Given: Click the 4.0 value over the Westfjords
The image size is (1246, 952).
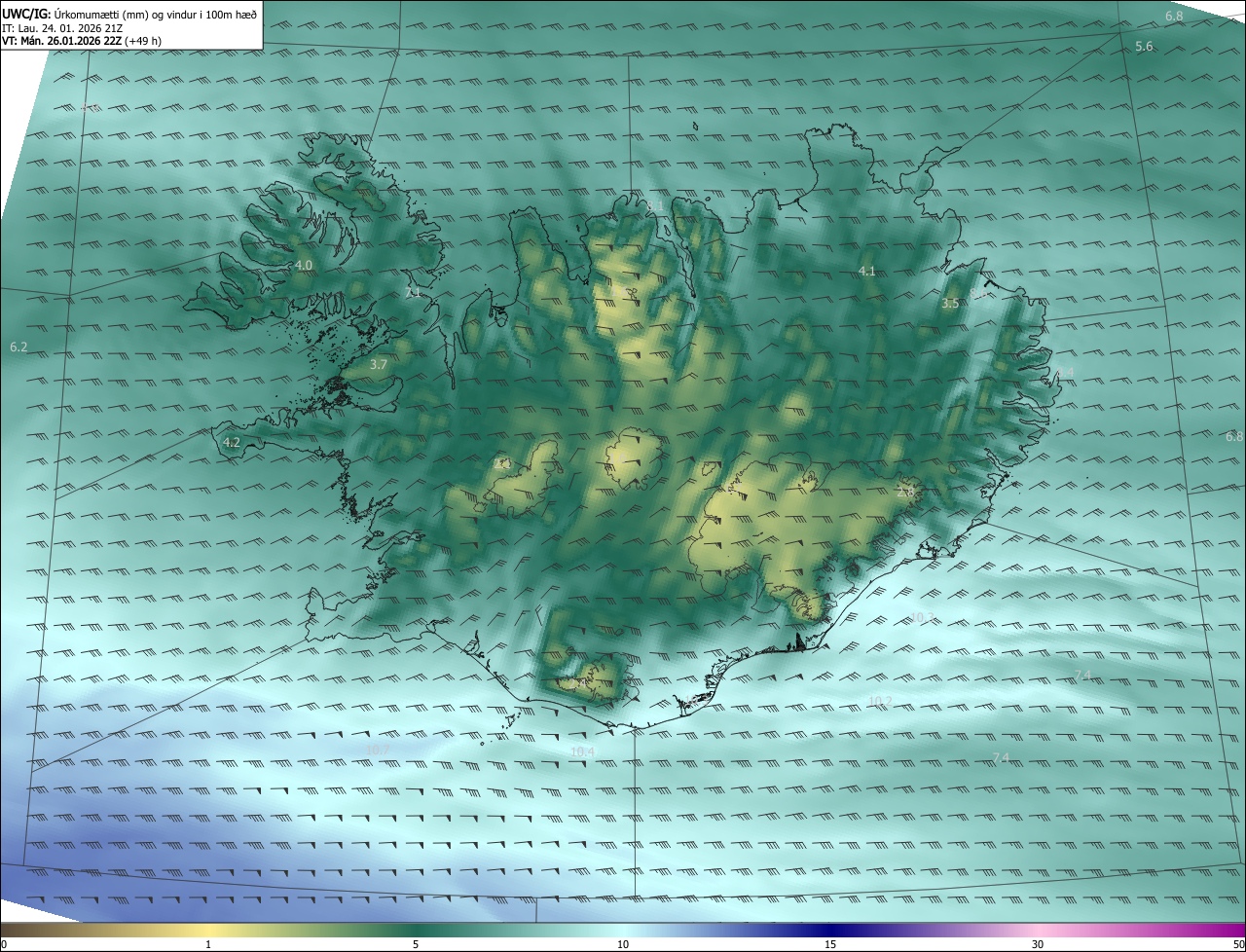Looking at the screenshot, I should (x=304, y=265).
